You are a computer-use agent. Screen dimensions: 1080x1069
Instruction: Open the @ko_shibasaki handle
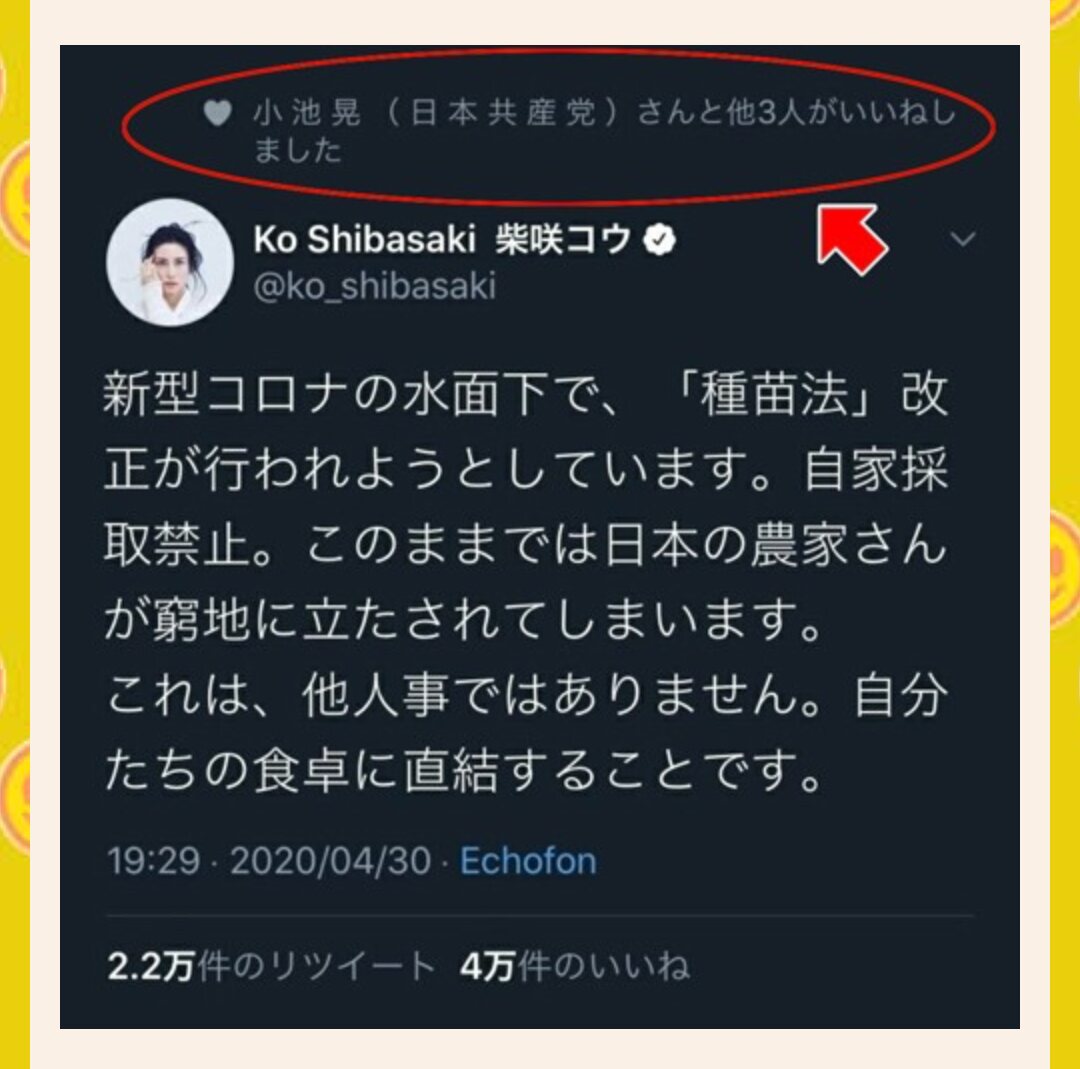(375, 285)
